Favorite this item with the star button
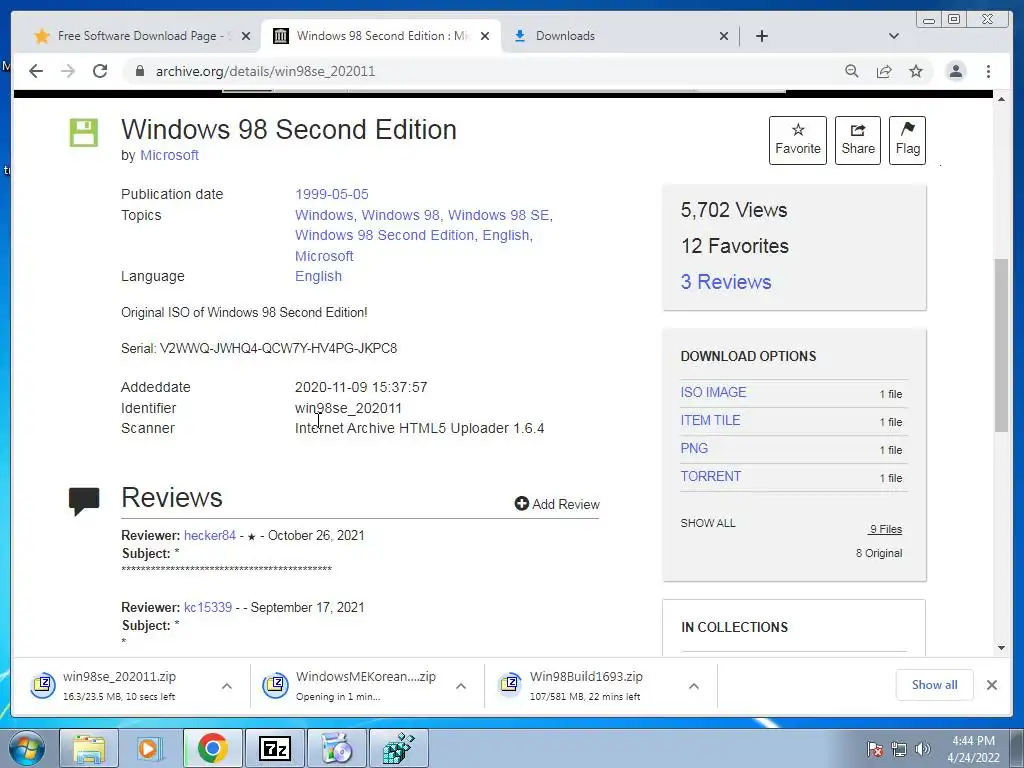 (x=797, y=140)
